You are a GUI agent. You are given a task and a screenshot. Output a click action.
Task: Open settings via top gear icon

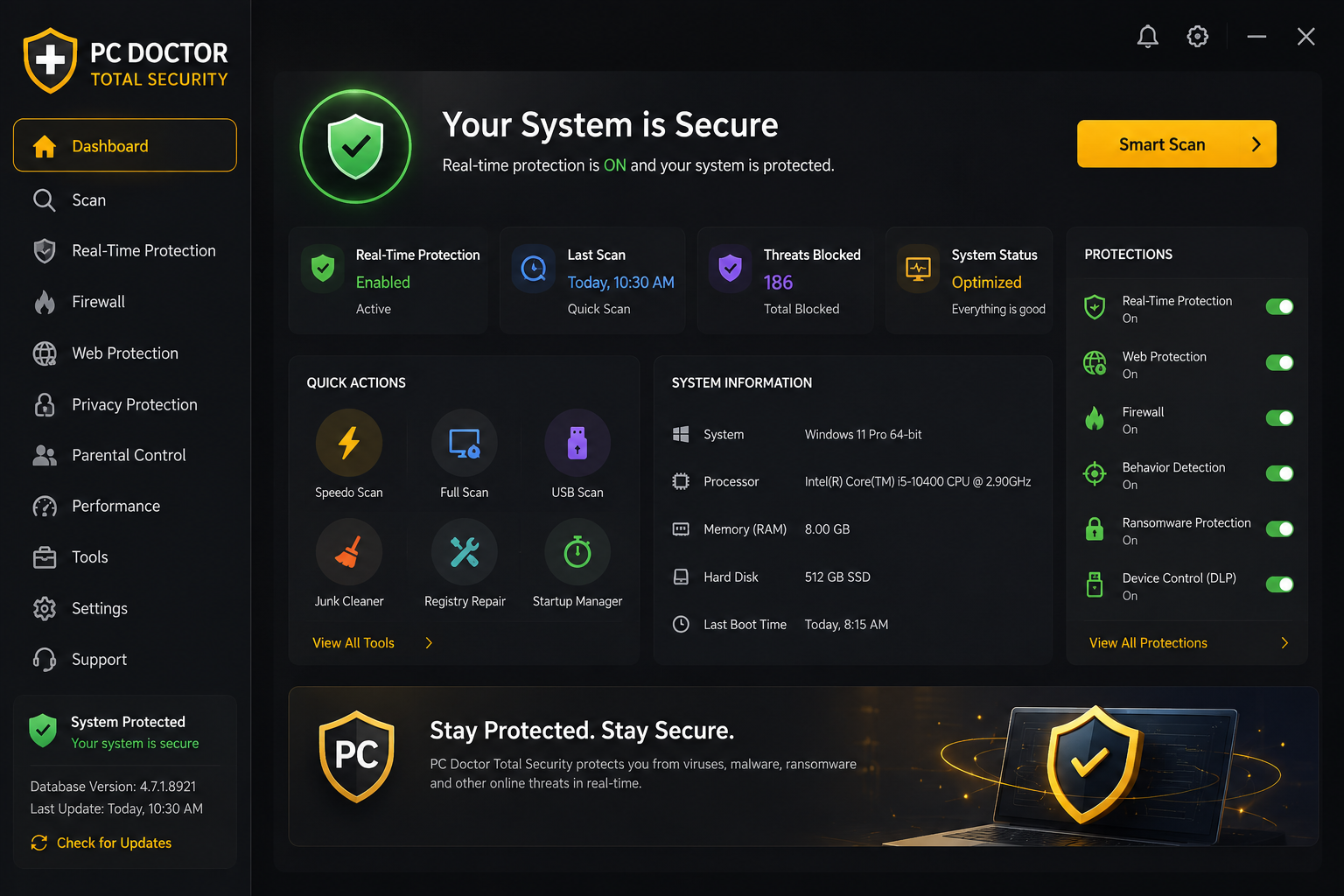coord(1197,37)
